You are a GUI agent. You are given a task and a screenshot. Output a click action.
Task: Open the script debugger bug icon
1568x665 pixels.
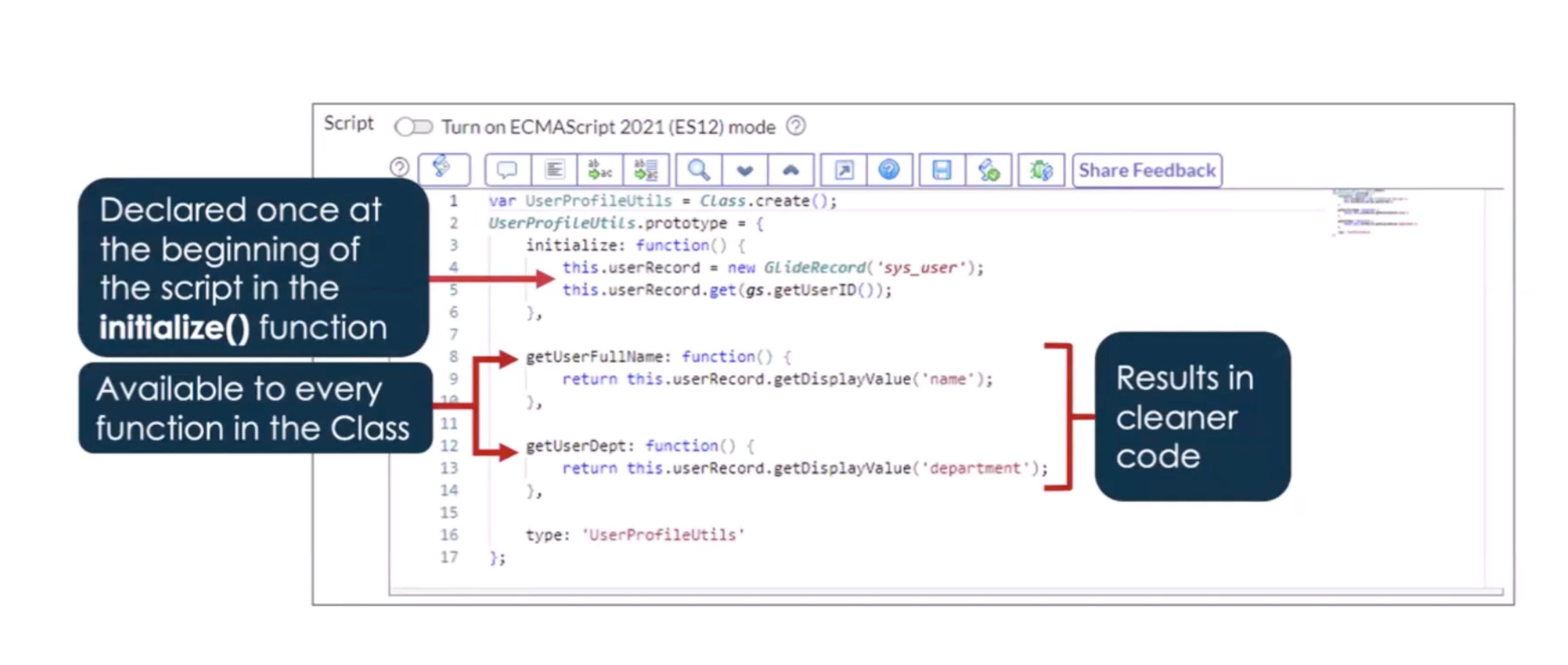click(x=1041, y=170)
